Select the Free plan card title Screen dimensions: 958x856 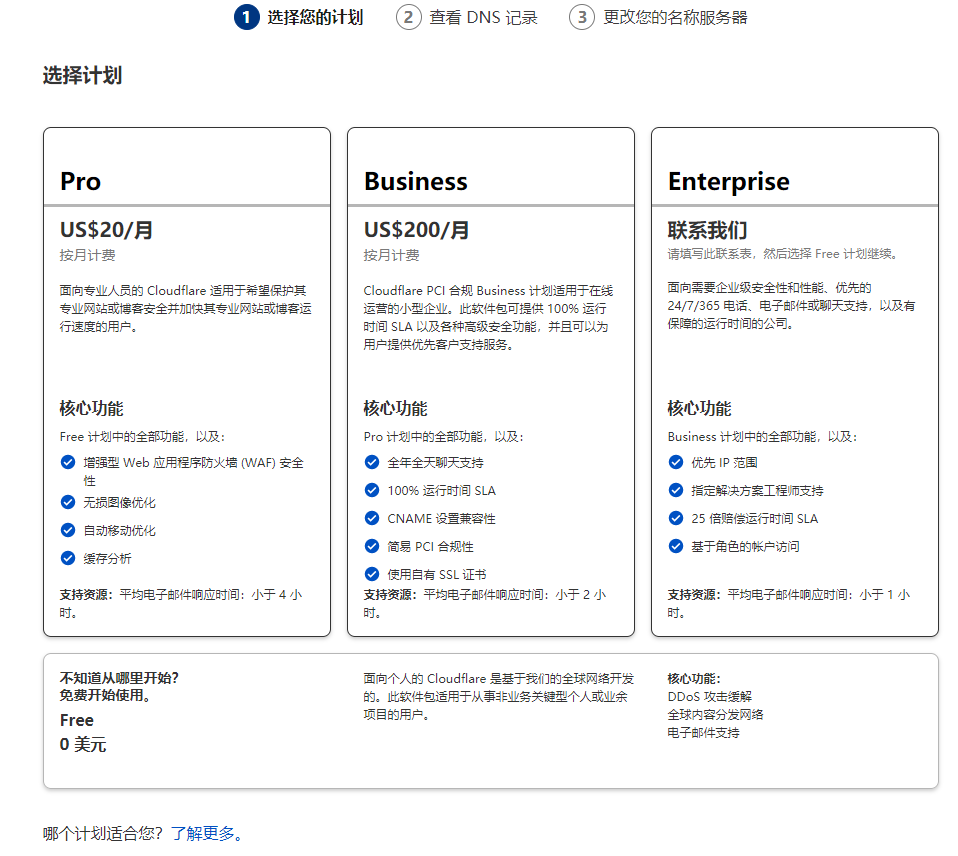[x=77, y=720]
